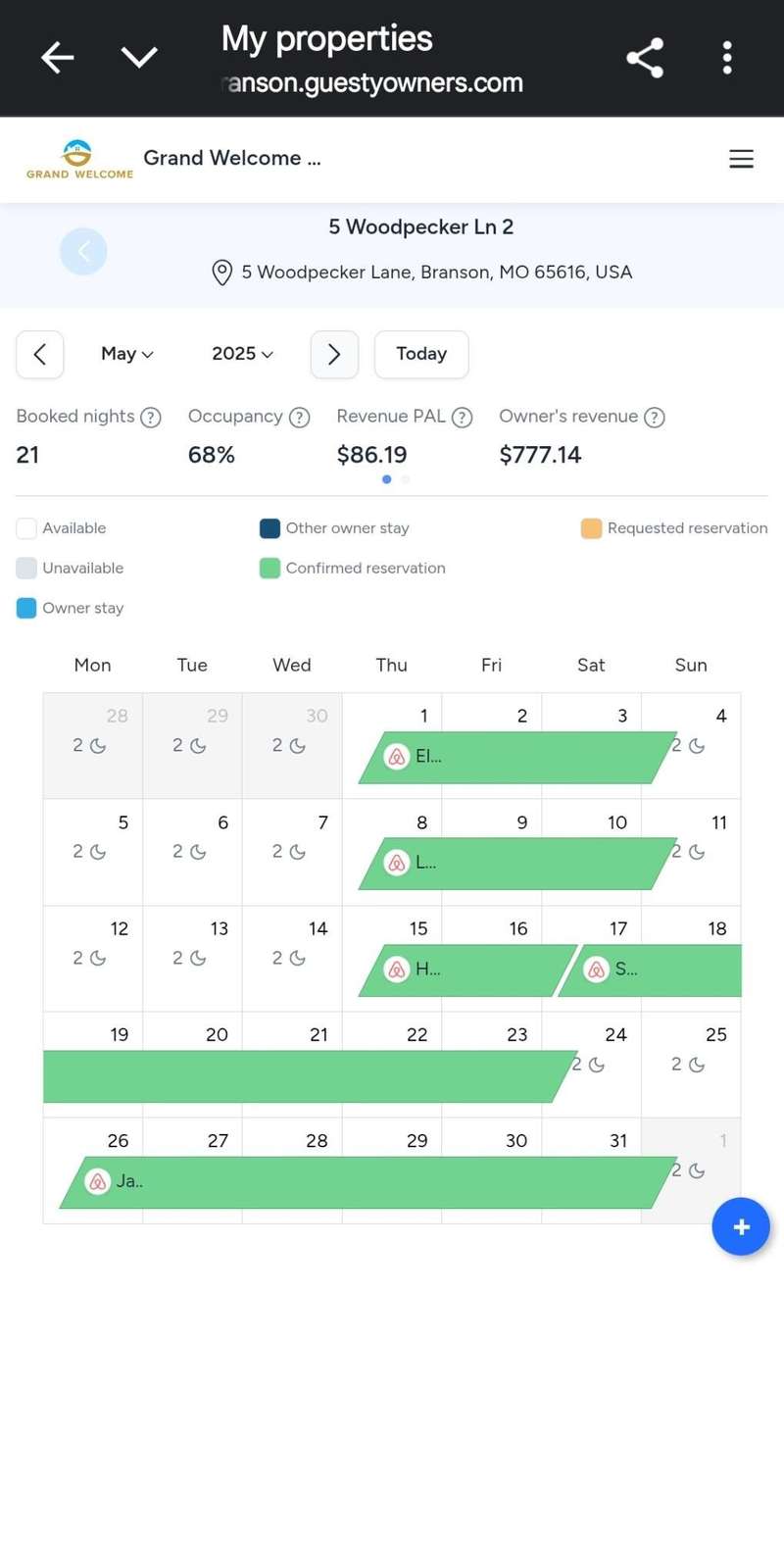This screenshot has width=784, height=1541.
Task: Jump to Today on calendar
Action: (421, 354)
